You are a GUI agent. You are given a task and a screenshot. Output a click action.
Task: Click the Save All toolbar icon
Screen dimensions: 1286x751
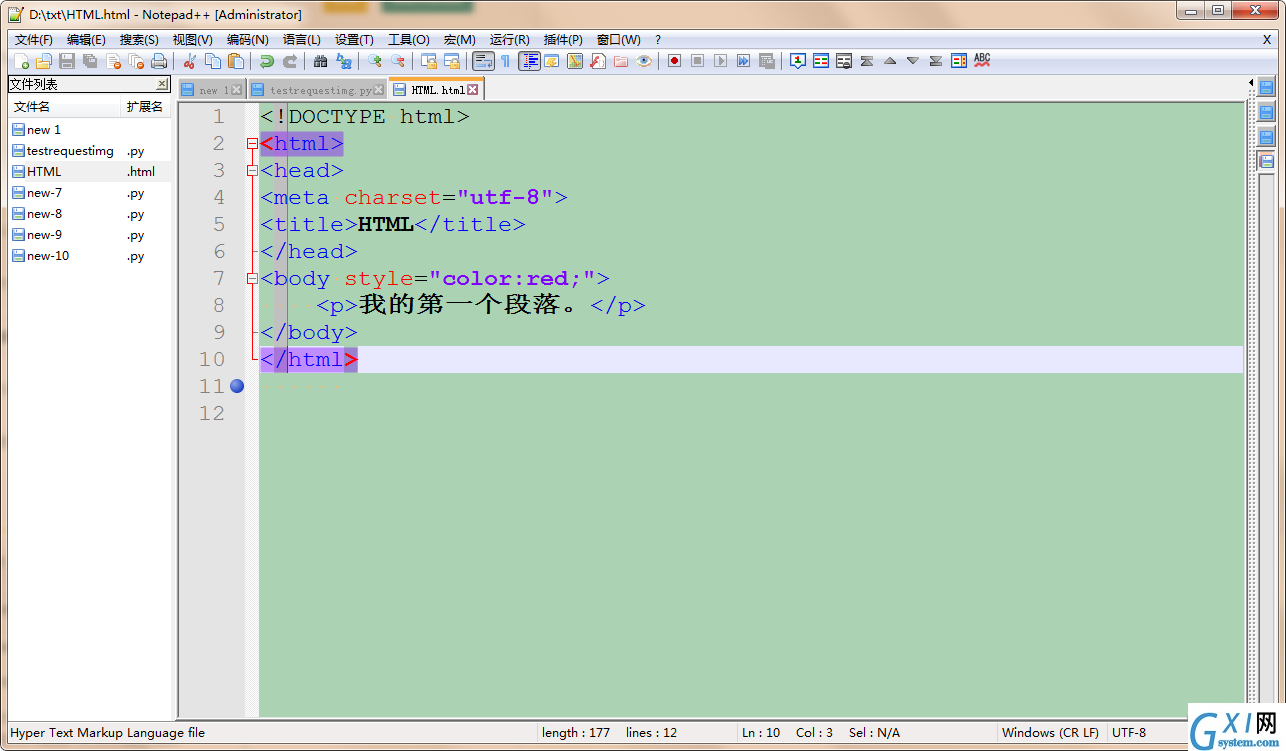click(x=89, y=61)
